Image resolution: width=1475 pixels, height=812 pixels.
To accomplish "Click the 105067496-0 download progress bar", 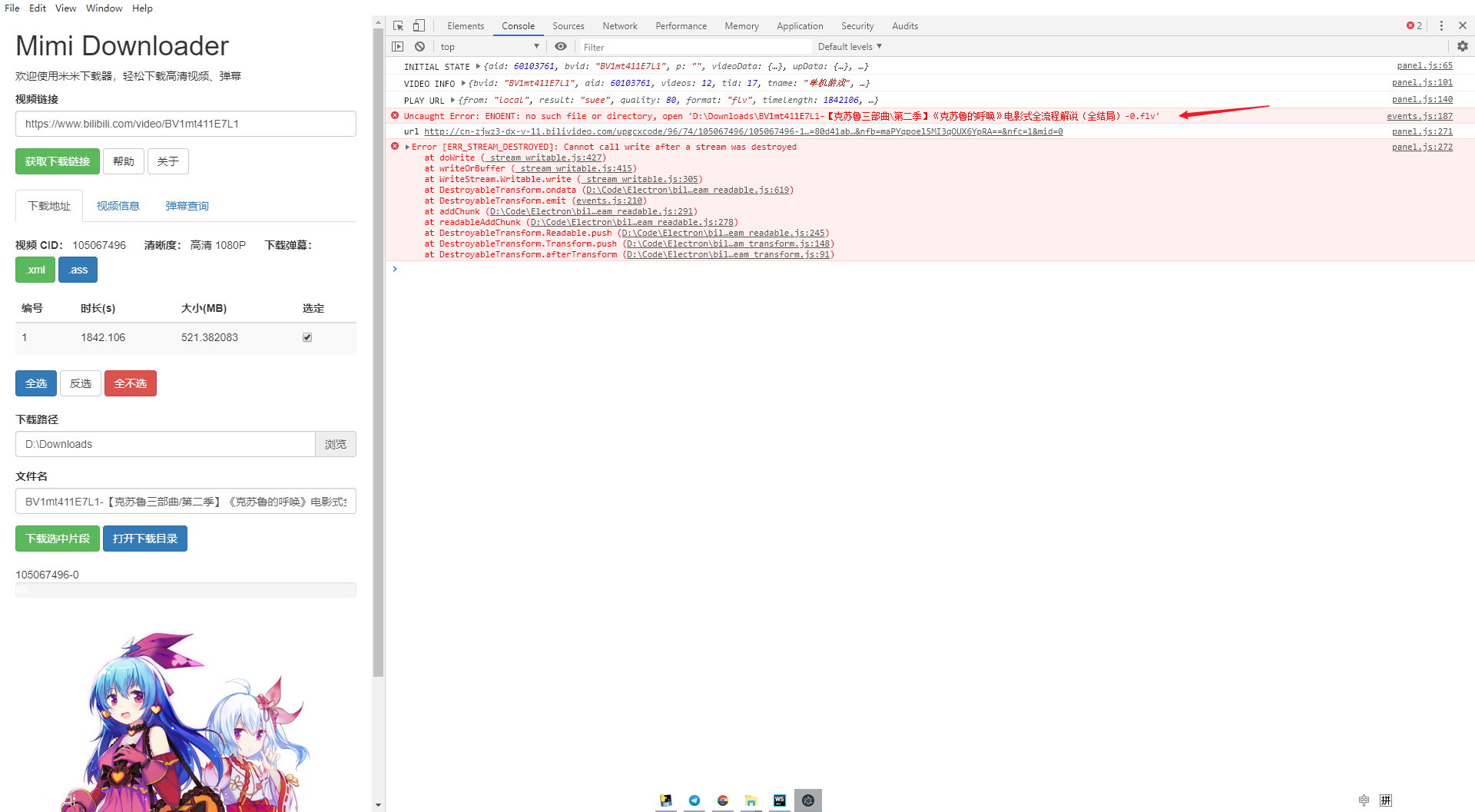I will 185,590.
